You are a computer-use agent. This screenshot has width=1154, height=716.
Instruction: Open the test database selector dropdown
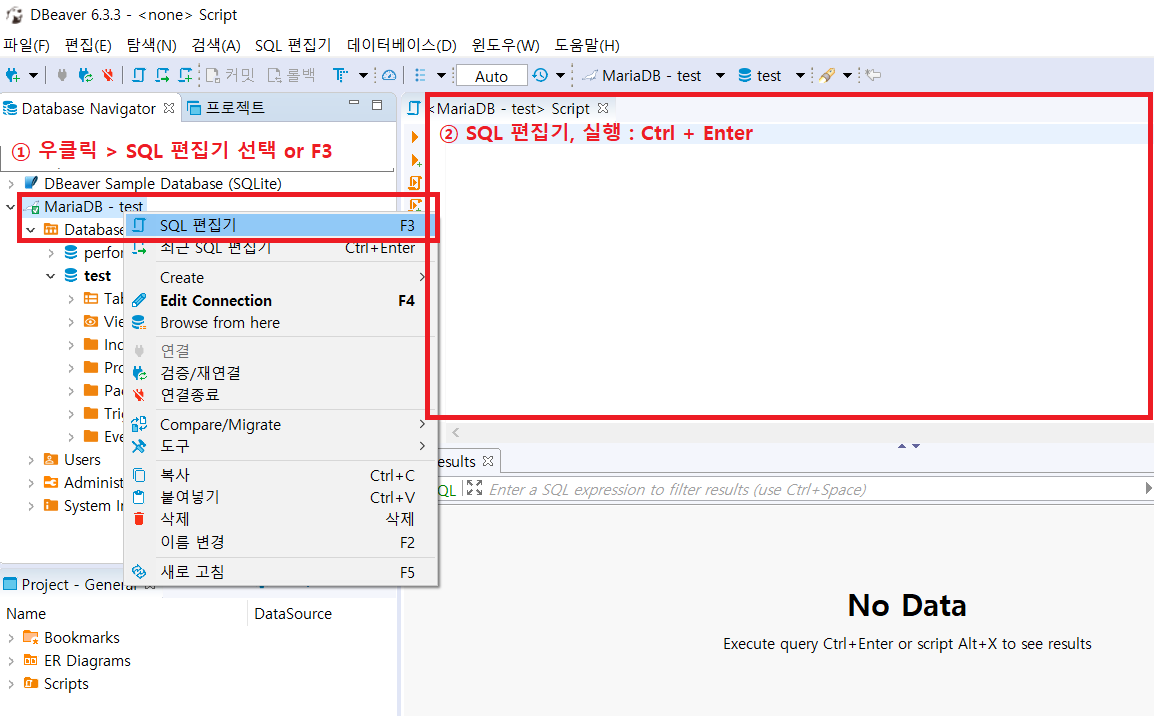coord(771,76)
